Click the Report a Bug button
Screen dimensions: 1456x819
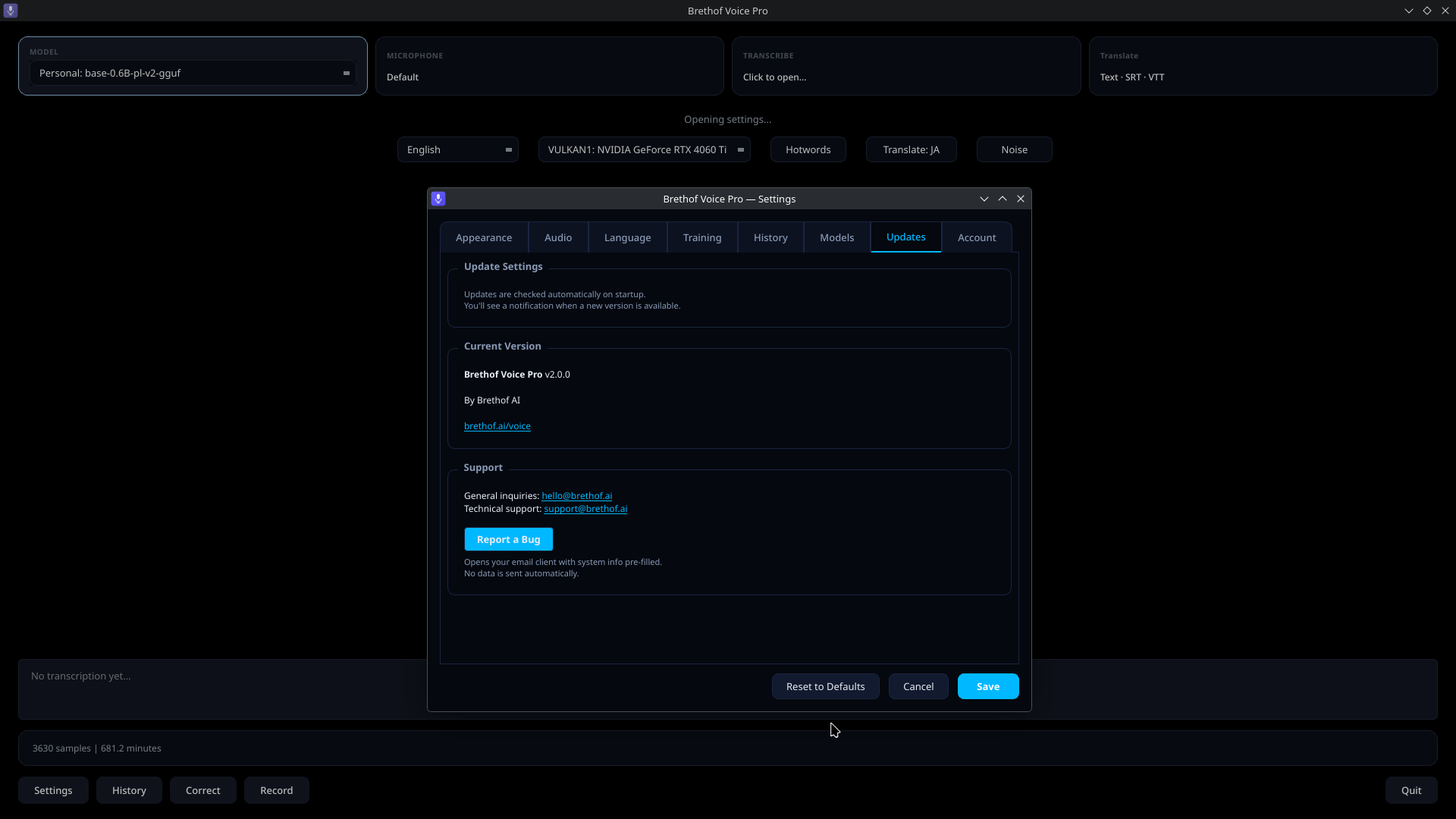508,539
